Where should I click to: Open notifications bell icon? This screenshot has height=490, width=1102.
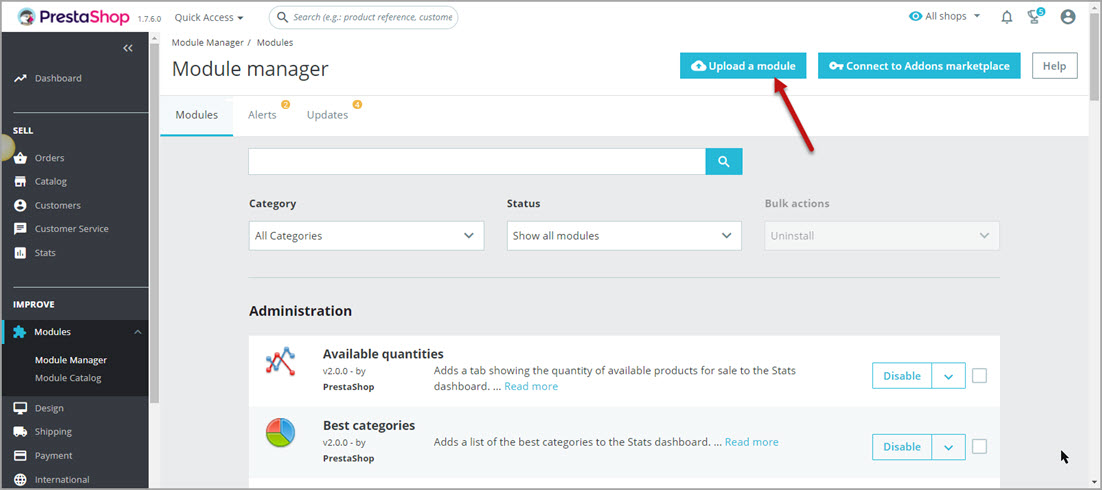click(1006, 17)
